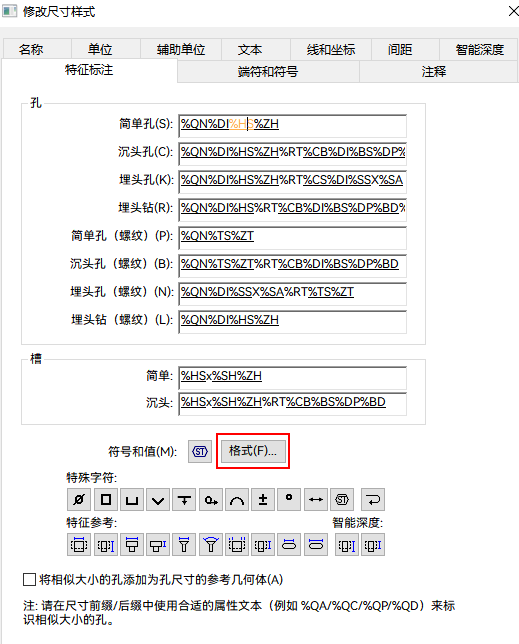
Task: Enable 将相似大小的孔添加为孔尺寸的参考几何体 checkbox
Action: 30,580
